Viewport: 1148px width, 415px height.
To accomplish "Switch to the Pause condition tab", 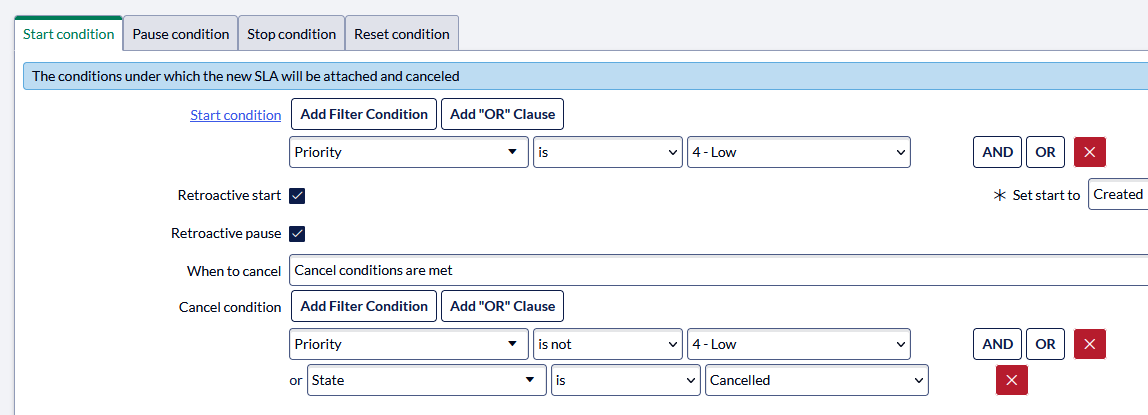I will (x=181, y=34).
